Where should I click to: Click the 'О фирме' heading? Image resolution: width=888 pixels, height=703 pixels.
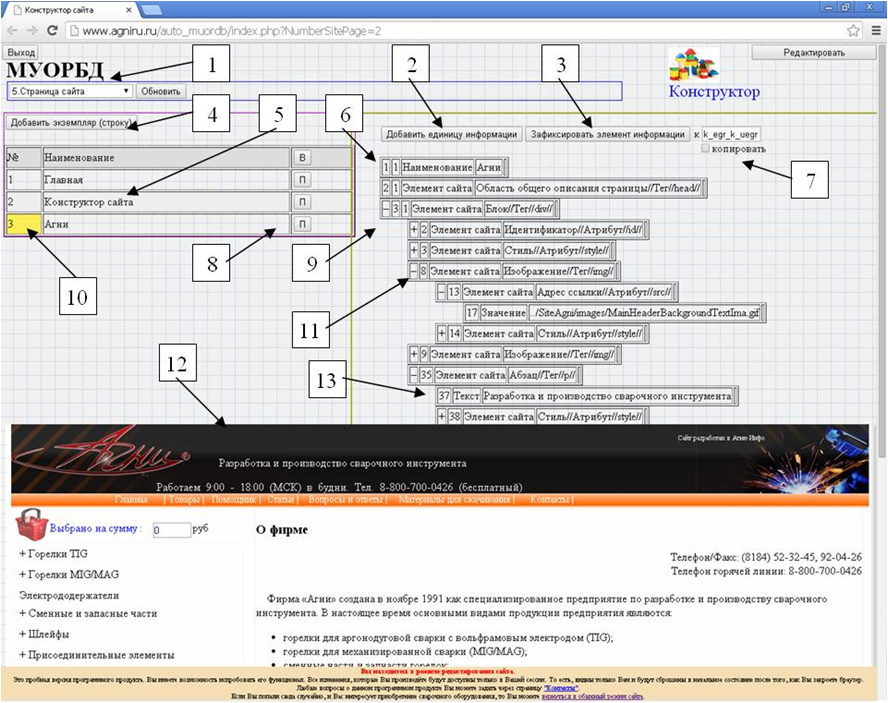(x=282, y=530)
